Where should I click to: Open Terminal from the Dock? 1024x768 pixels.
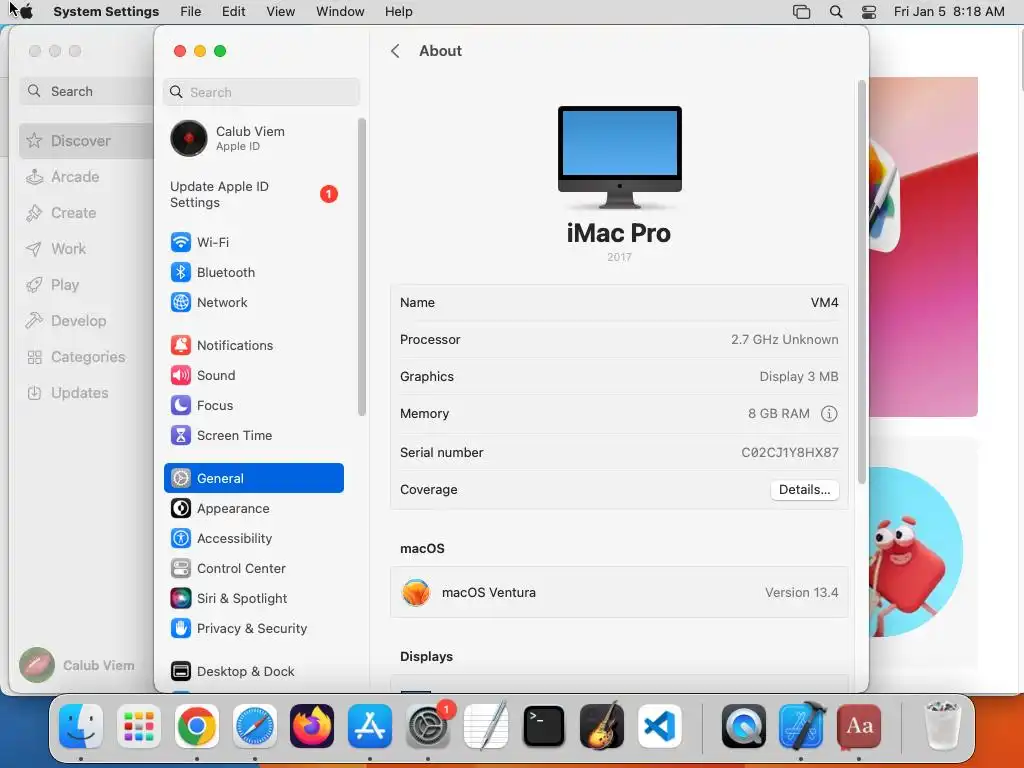[x=543, y=726]
